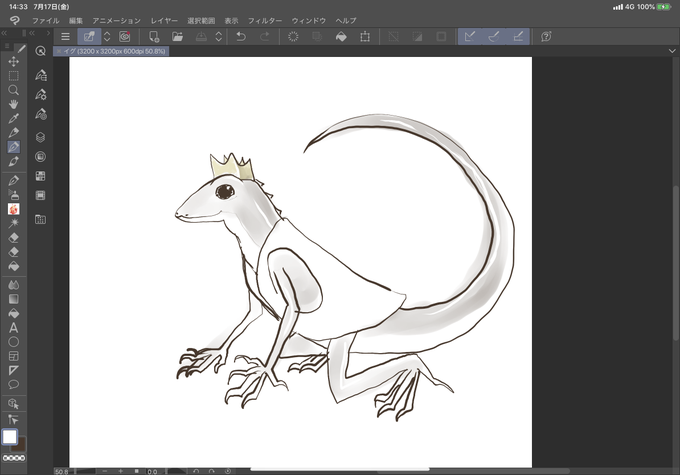Open the Layer palette stack icon
680x475 pixels.
tap(40, 137)
